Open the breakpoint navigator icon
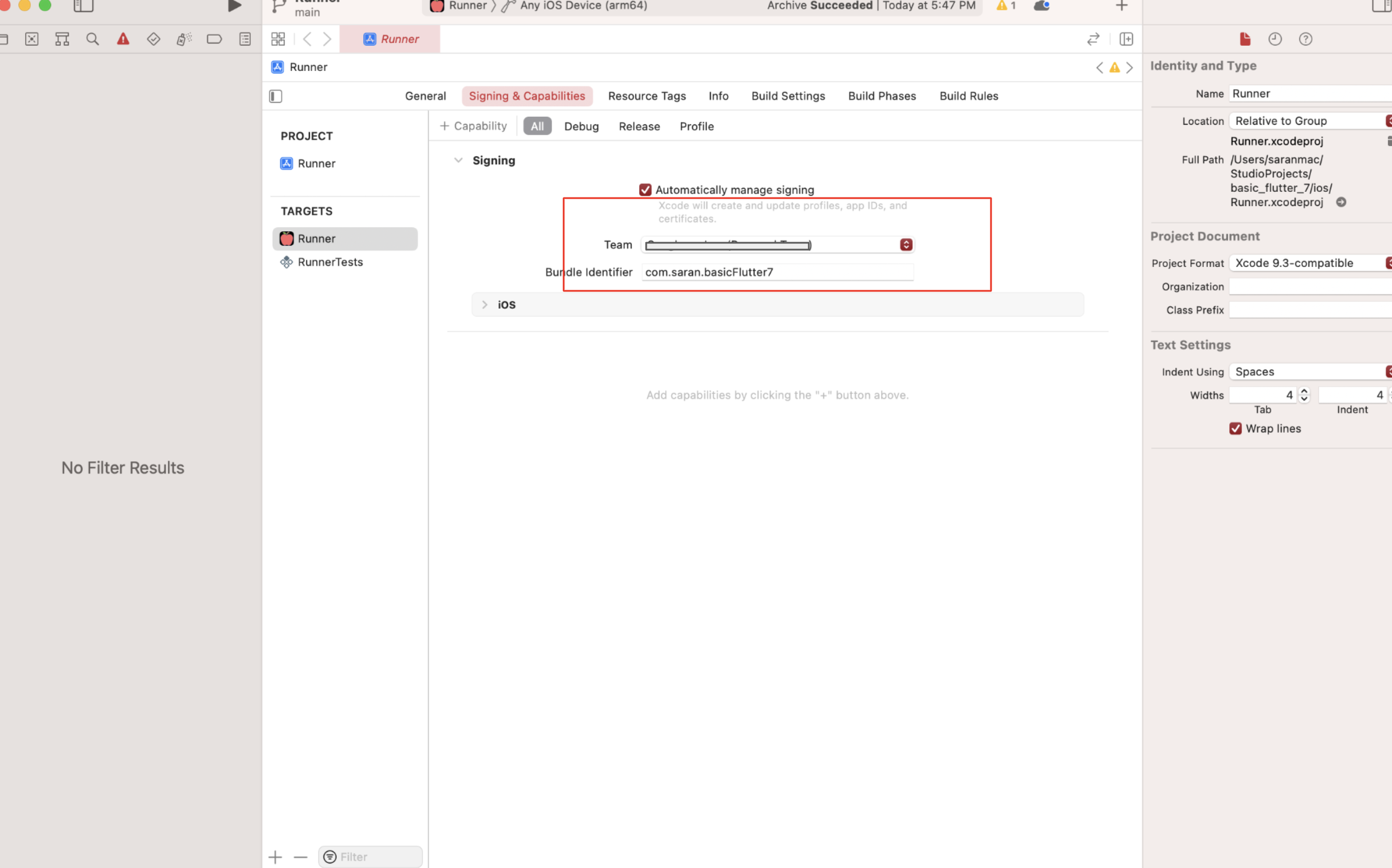The height and width of the screenshot is (868, 1392). 214,39
